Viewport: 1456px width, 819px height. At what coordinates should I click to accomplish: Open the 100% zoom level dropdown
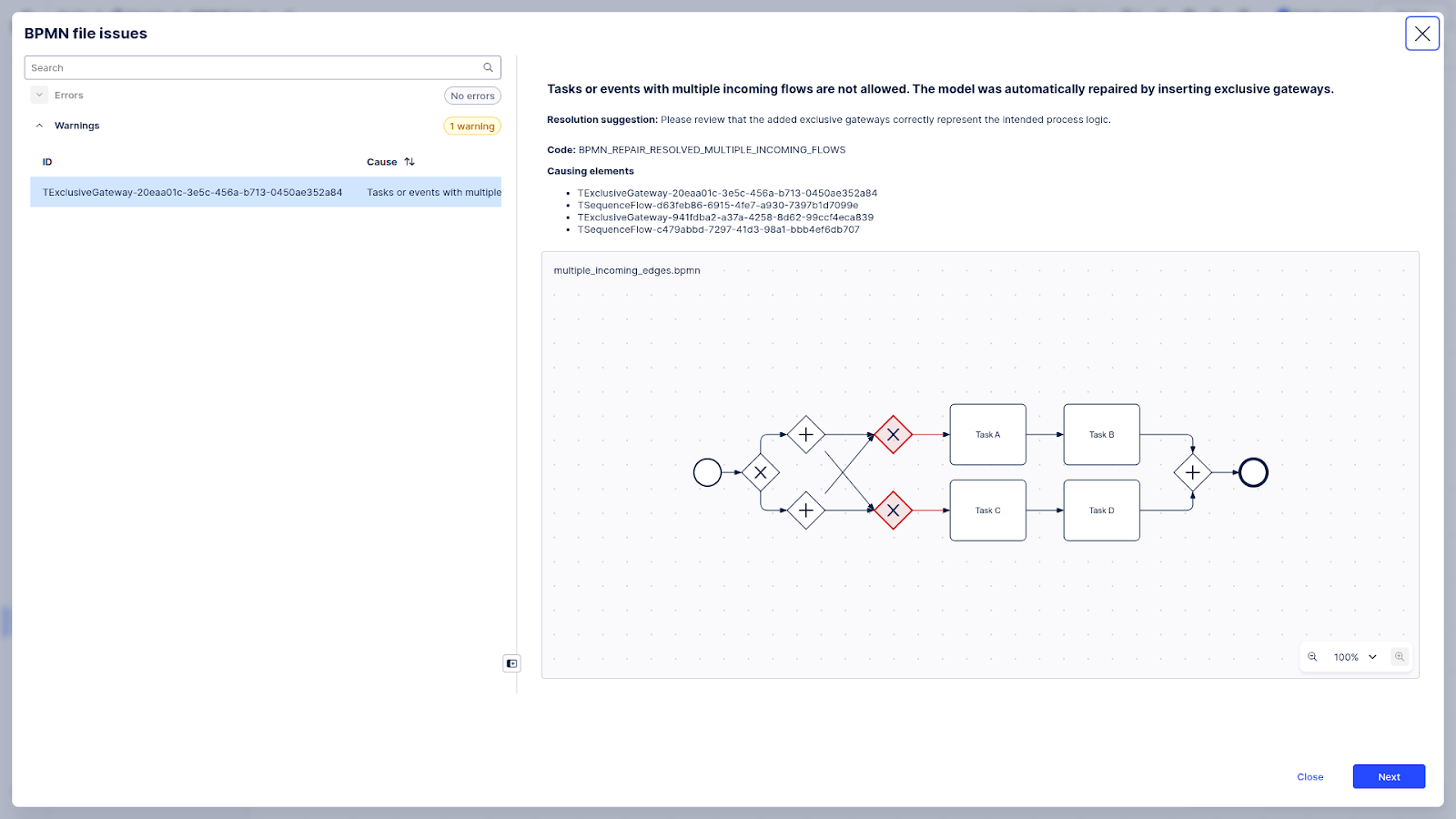(x=1355, y=657)
